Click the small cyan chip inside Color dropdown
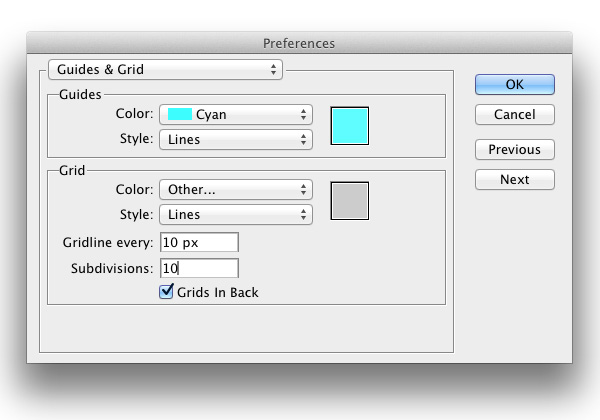 click(180, 114)
